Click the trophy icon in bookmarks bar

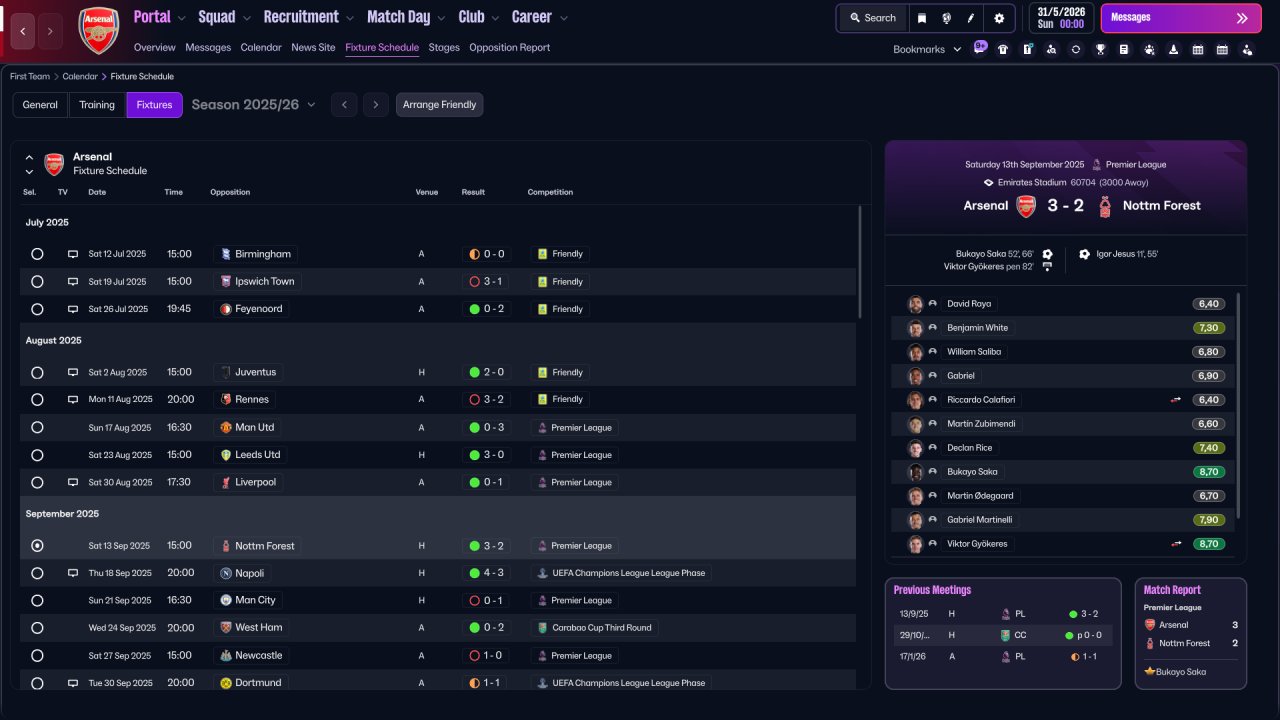[x=1100, y=49]
